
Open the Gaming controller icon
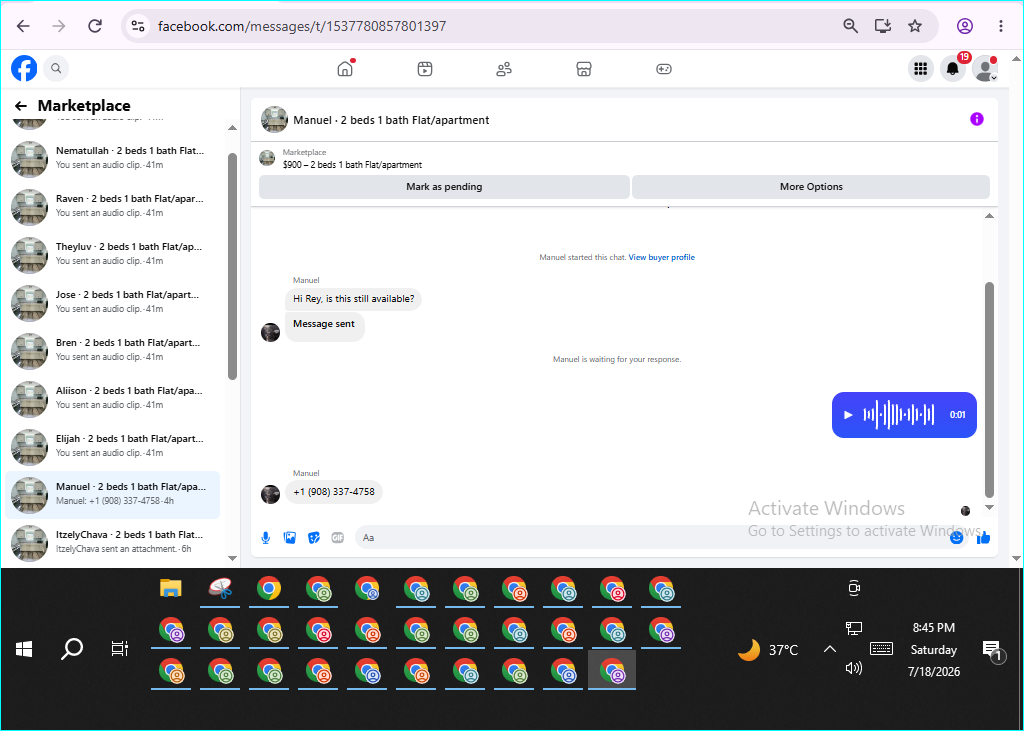pos(664,69)
